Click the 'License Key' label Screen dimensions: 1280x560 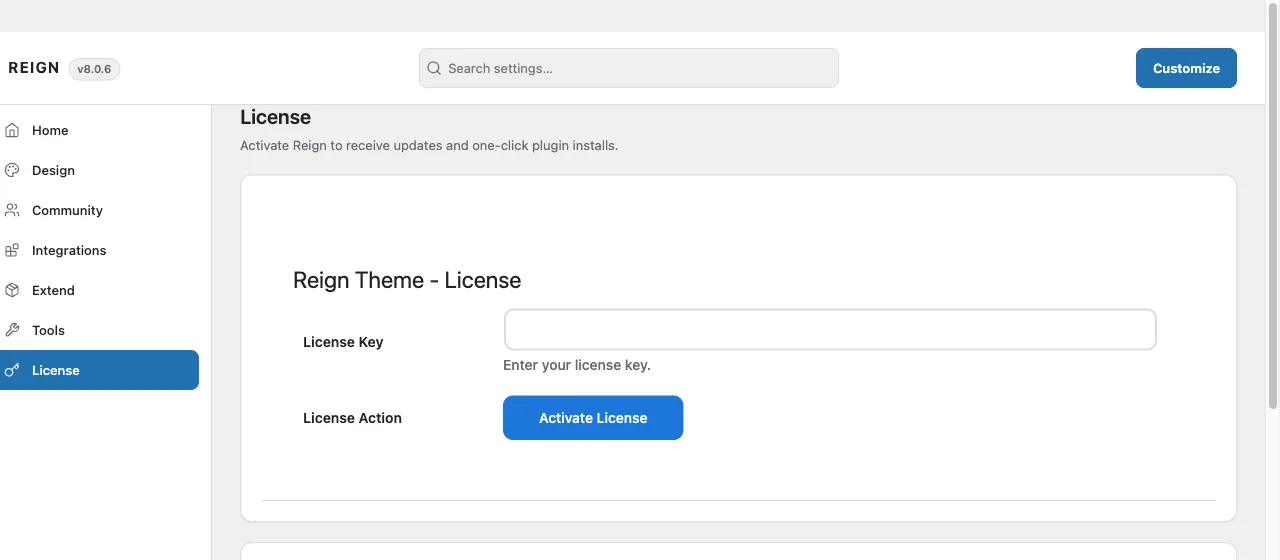click(343, 342)
